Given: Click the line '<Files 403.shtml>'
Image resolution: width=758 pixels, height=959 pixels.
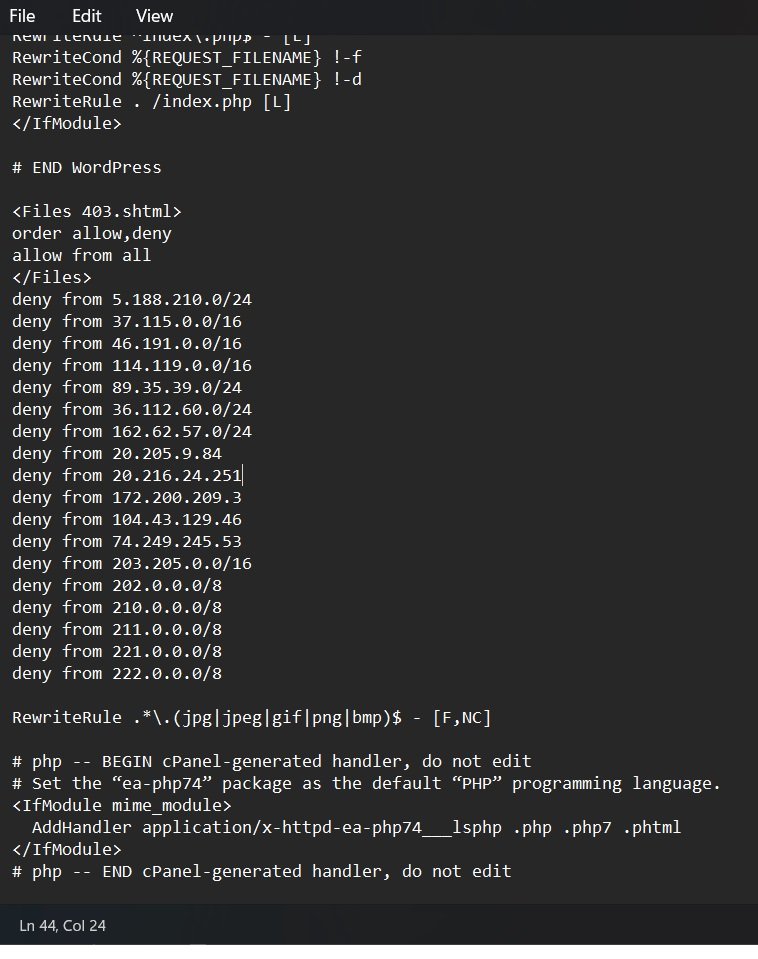Looking at the screenshot, I should [96, 211].
